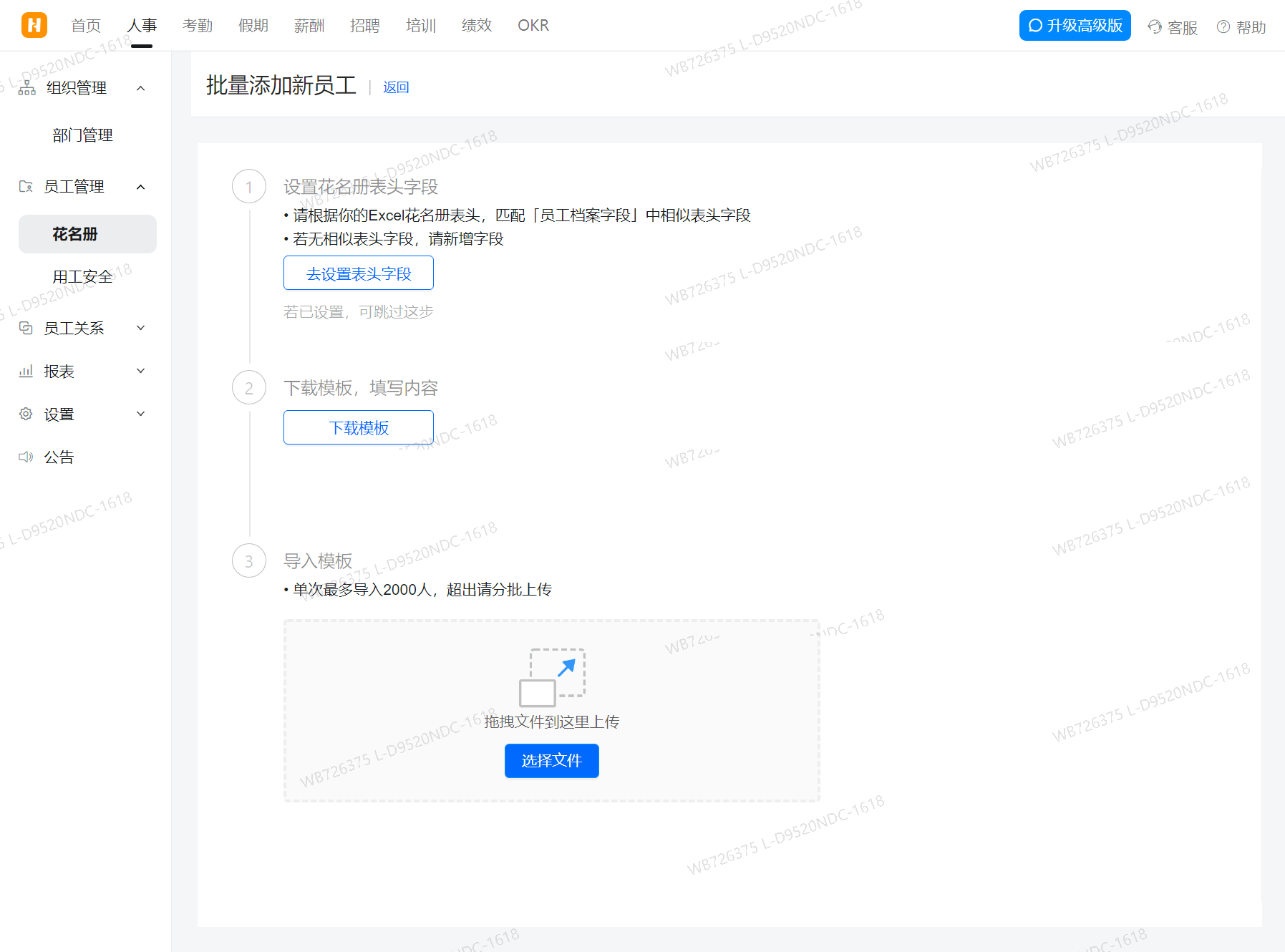
Task: Select the OKR tab
Action: coord(533,25)
